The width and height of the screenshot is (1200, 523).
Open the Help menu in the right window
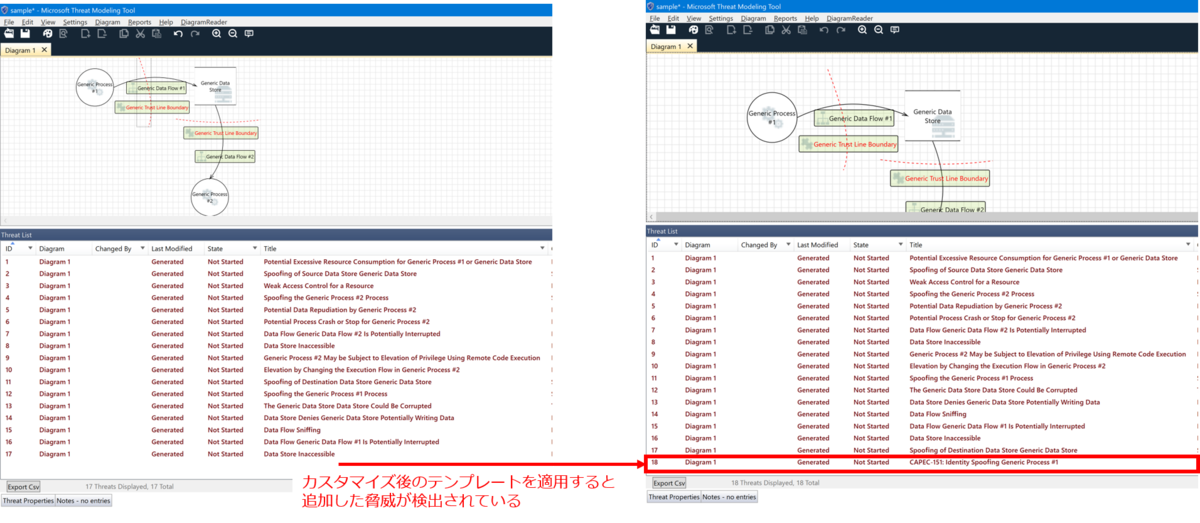point(812,18)
